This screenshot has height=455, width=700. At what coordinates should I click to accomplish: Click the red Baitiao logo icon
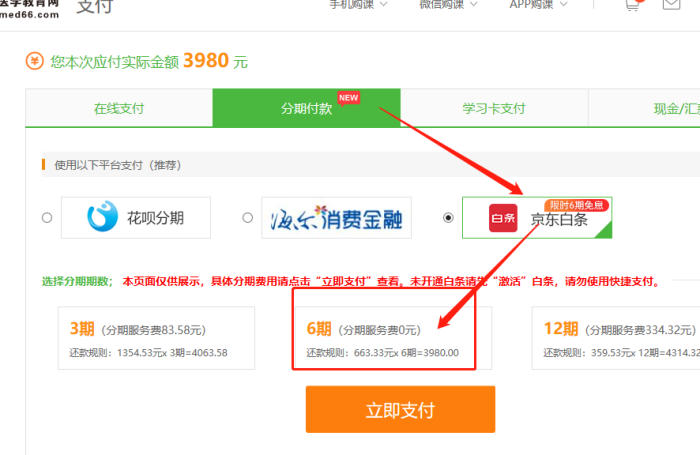[503, 219]
